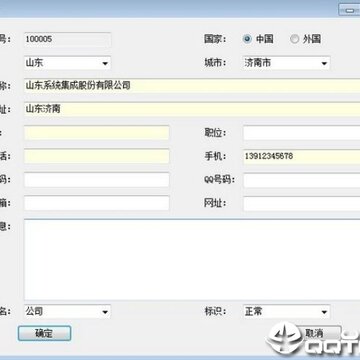Image resolution: width=360 pixels, height=360 pixels.
Task: Select the 外国 radio button
Action: tap(294, 39)
